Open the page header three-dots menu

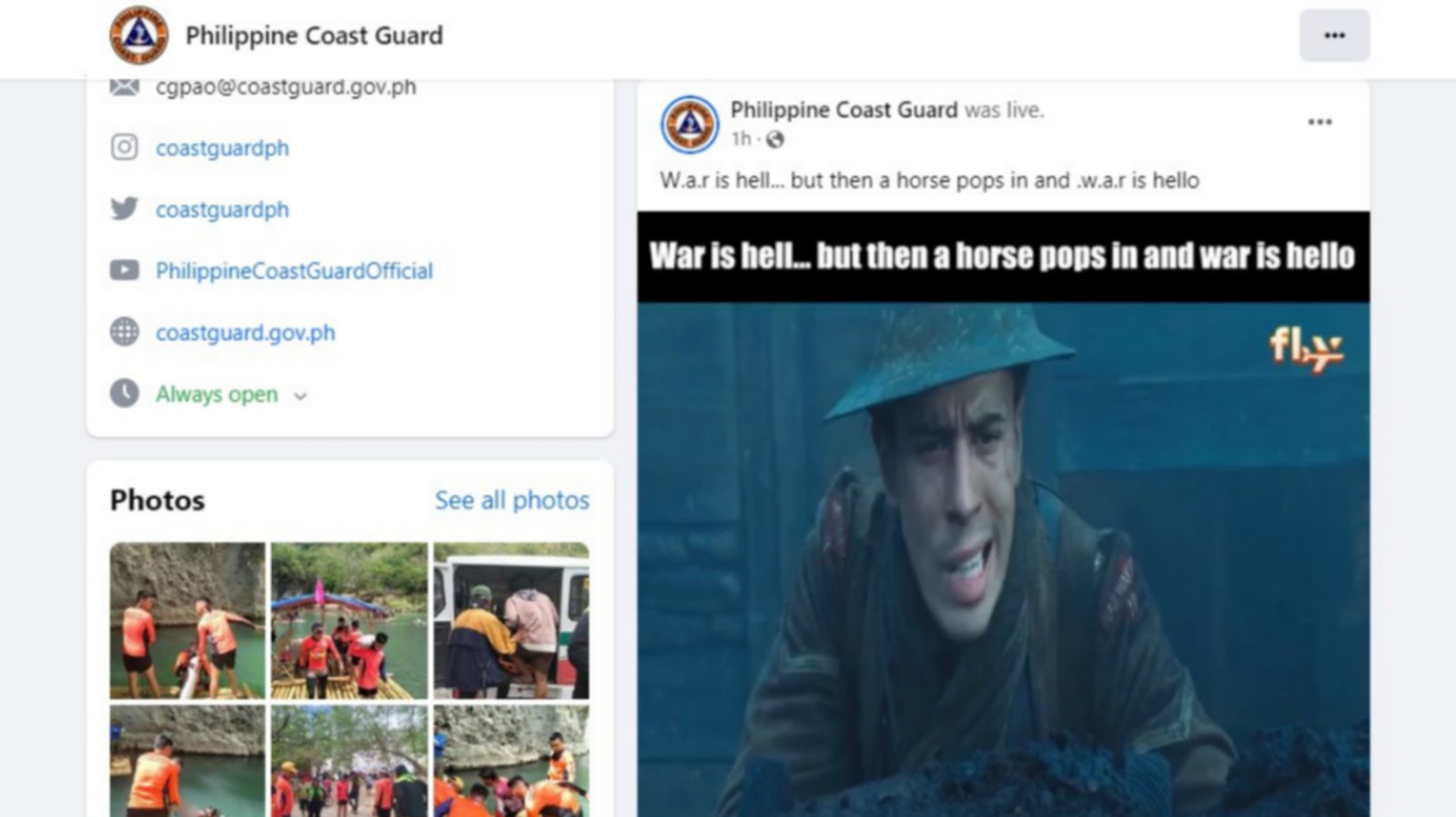tap(1334, 35)
